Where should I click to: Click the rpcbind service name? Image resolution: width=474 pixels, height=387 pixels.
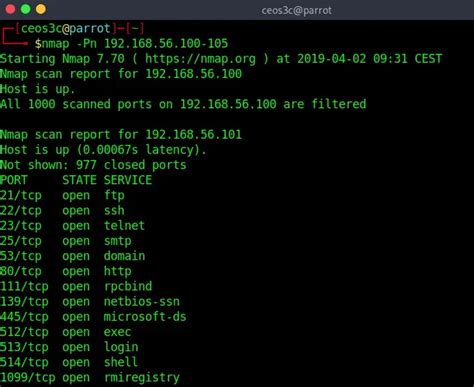pyautogui.click(x=128, y=286)
